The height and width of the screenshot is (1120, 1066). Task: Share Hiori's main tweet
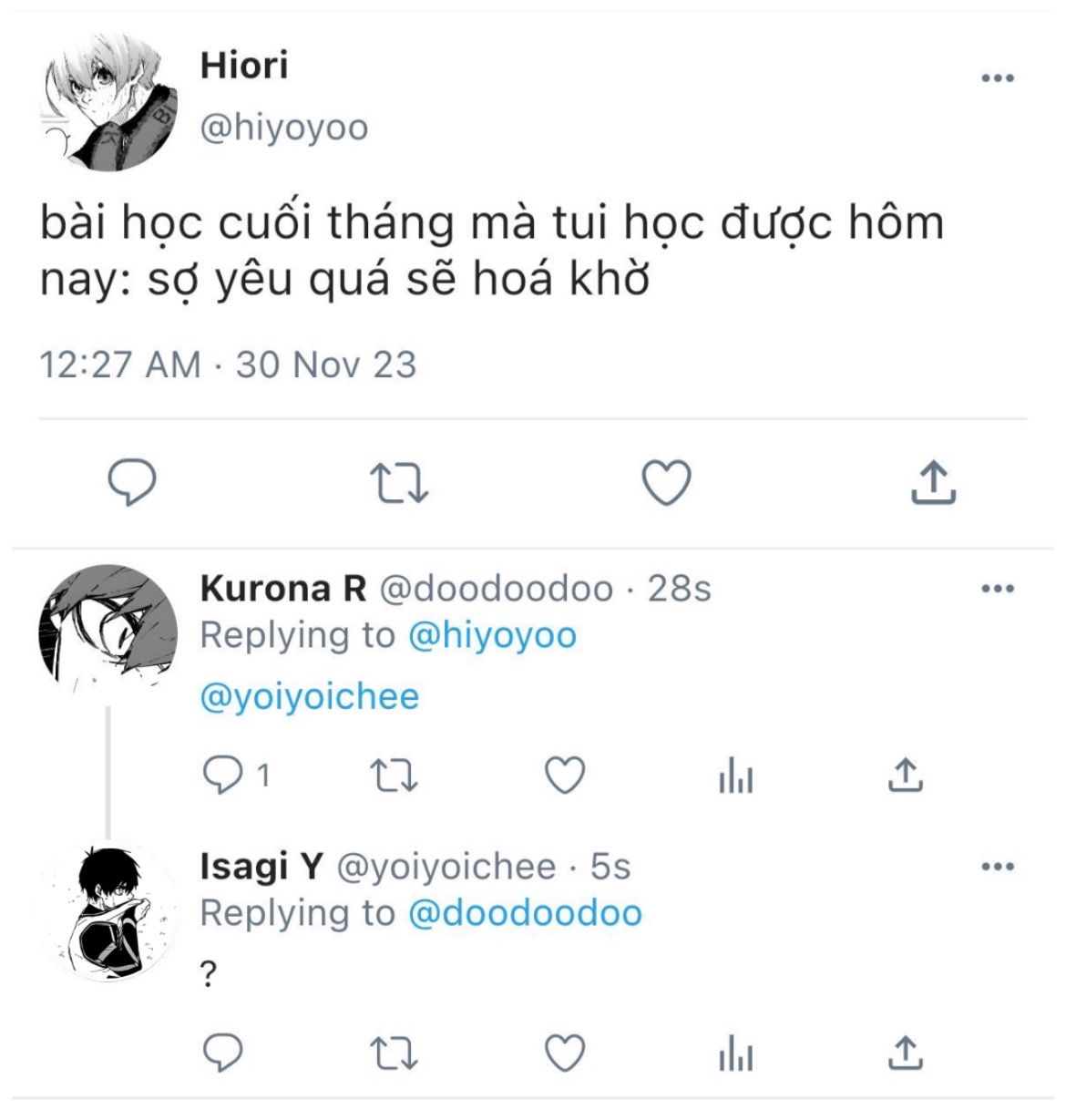point(934,482)
